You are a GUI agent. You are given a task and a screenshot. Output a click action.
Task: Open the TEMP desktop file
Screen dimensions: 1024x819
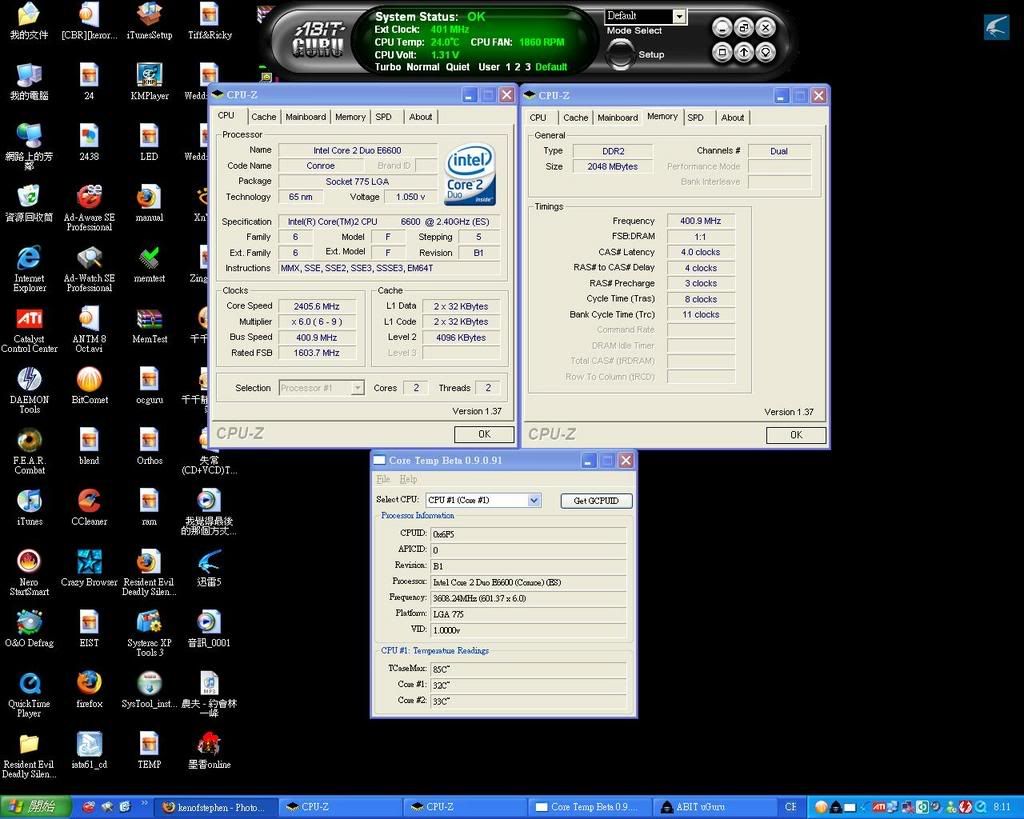click(x=150, y=749)
